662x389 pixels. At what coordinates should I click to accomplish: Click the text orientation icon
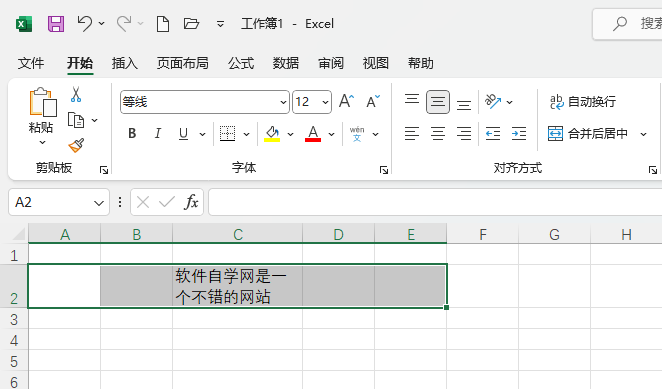(493, 102)
